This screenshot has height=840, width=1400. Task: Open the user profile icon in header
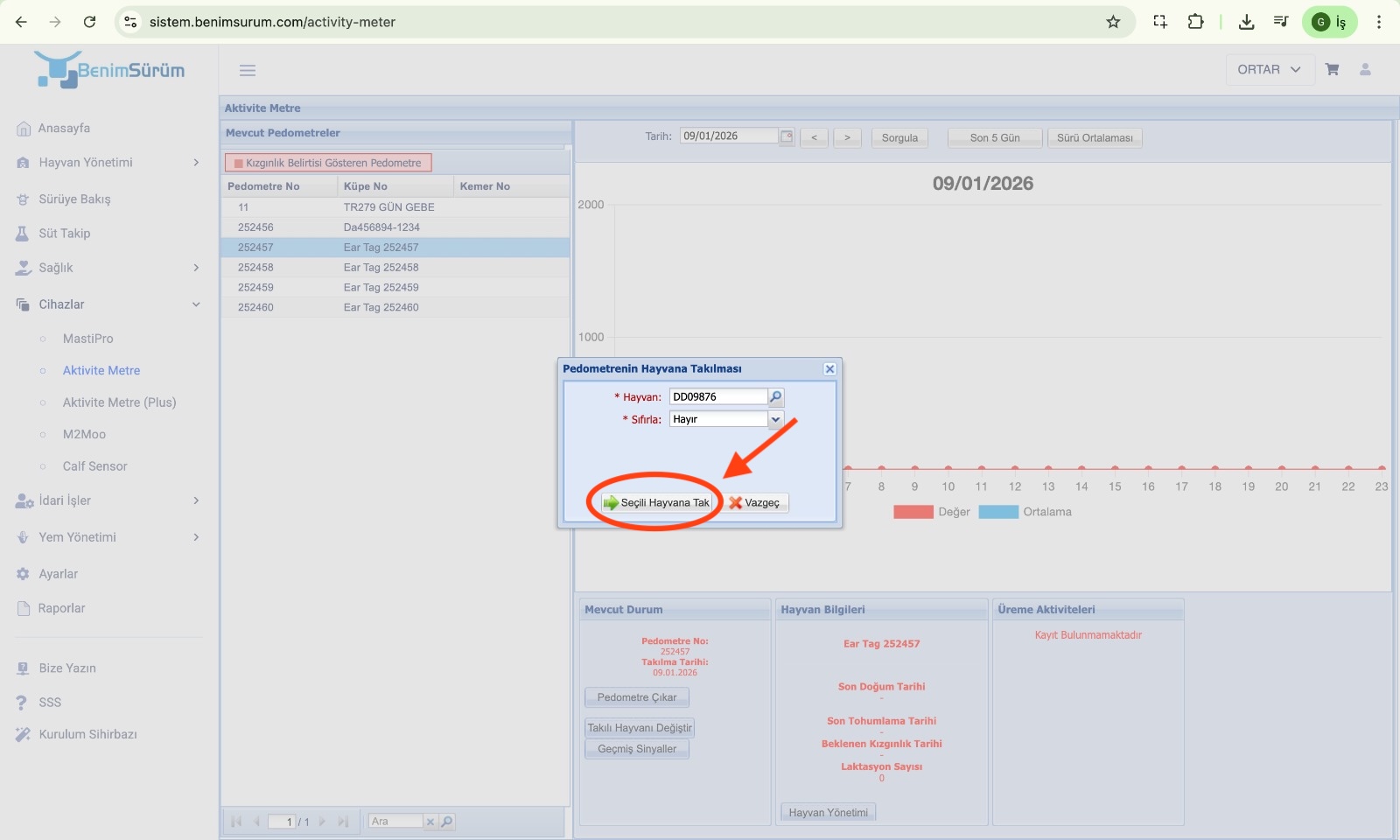1365,69
